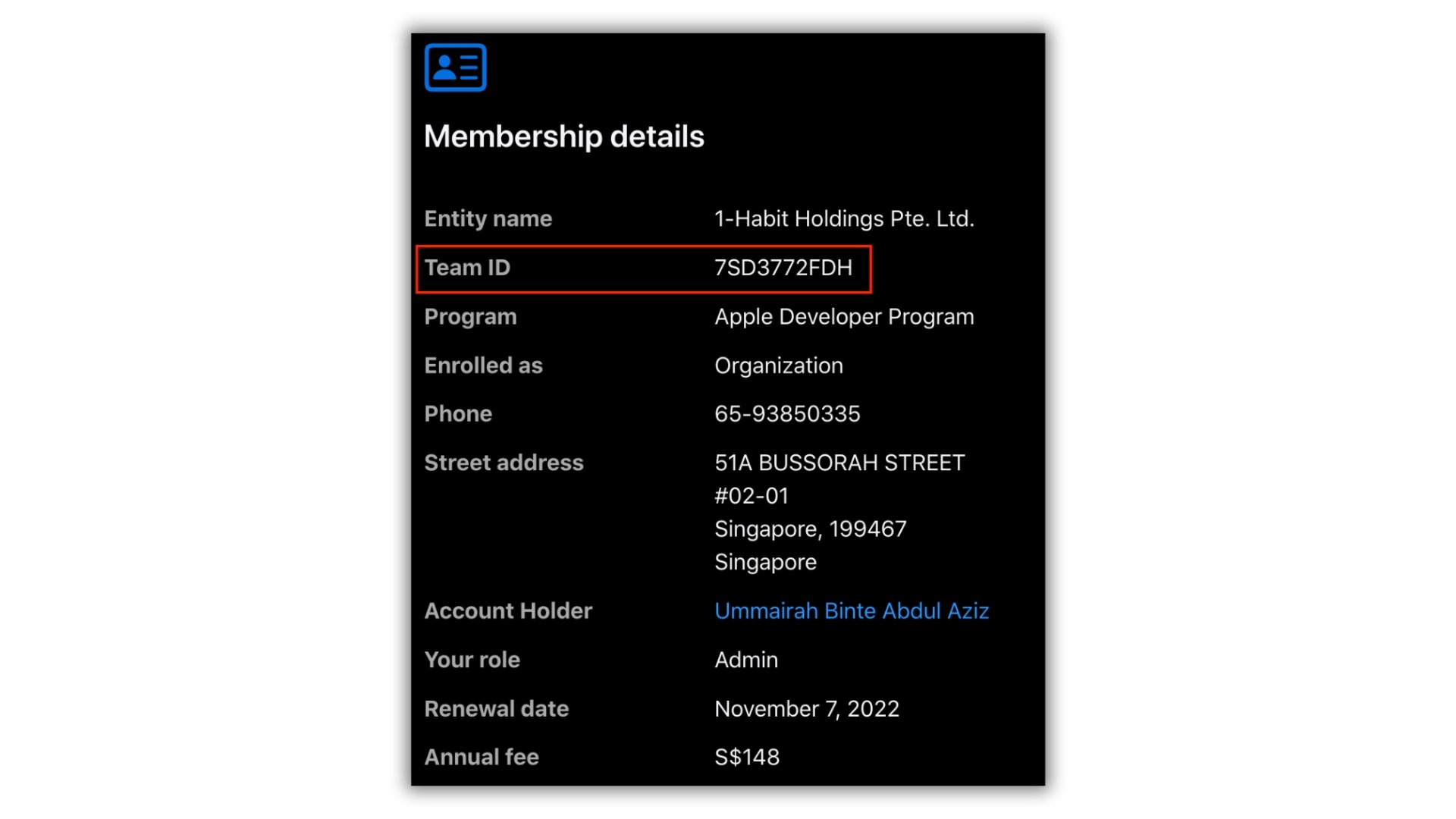Select the Organization enrollment value
The width and height of the screenshot is (1456, 819).
(778, 365)
